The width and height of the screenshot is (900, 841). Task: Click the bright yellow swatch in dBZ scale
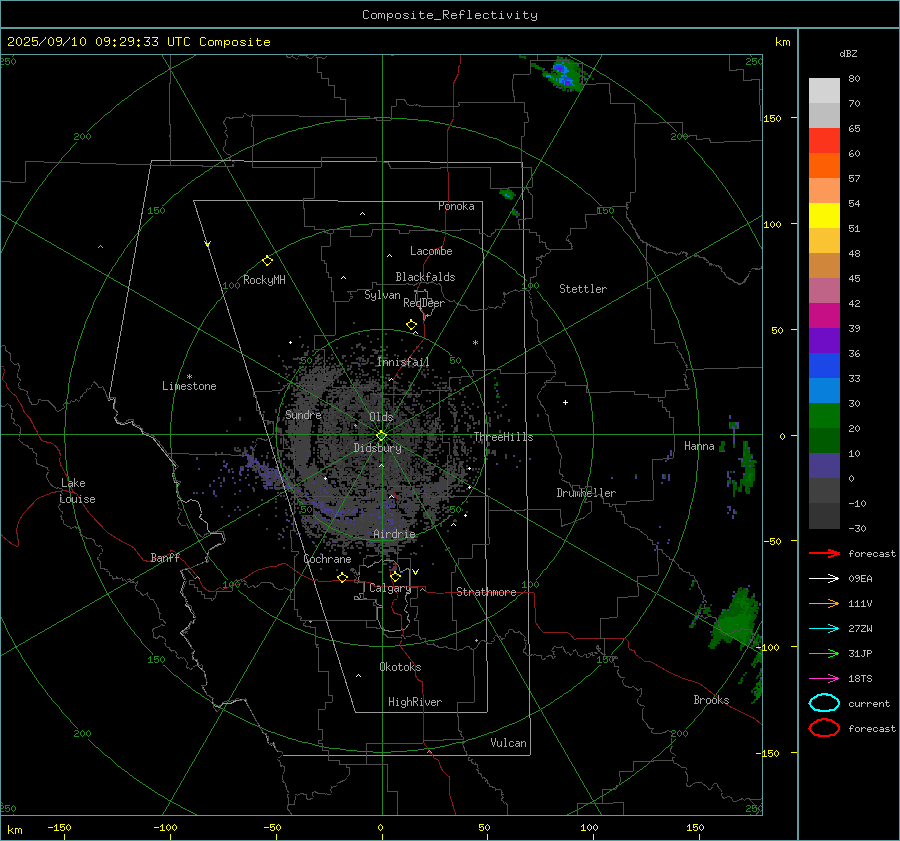tap(824, 216)
